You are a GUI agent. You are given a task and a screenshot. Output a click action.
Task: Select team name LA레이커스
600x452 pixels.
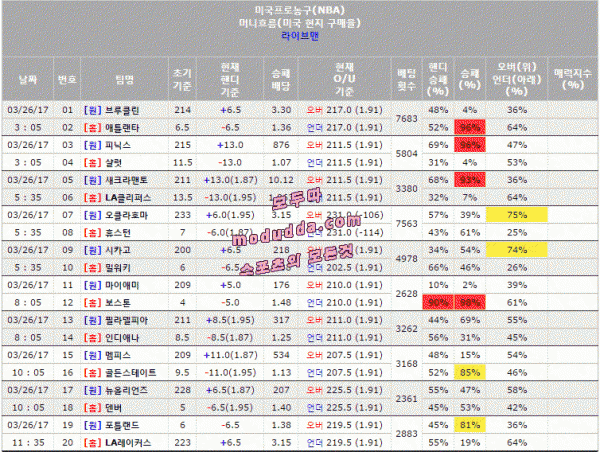pyautogui.click(x=128, y=443)
